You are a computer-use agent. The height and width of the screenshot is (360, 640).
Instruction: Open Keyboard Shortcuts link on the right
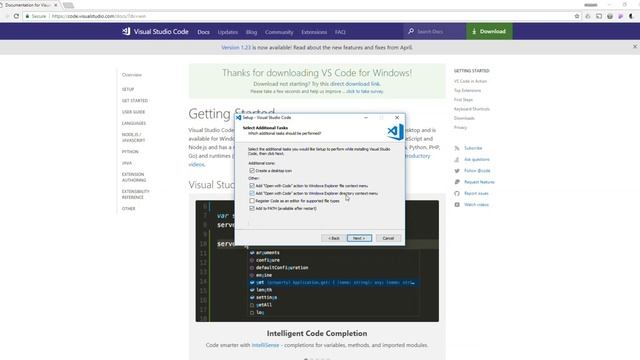[x=472, y=109]
